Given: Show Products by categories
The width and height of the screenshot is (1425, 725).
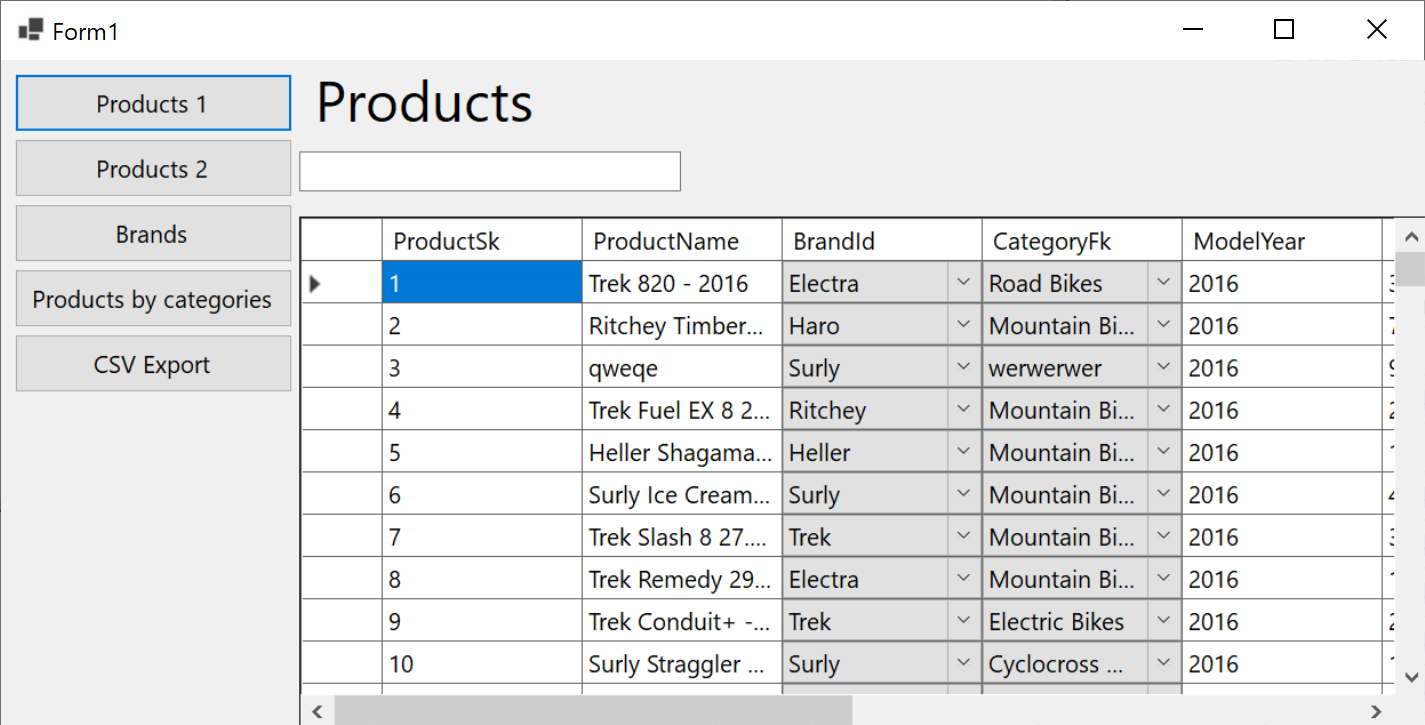Looking at the screenshot, I should pos(153,300).
